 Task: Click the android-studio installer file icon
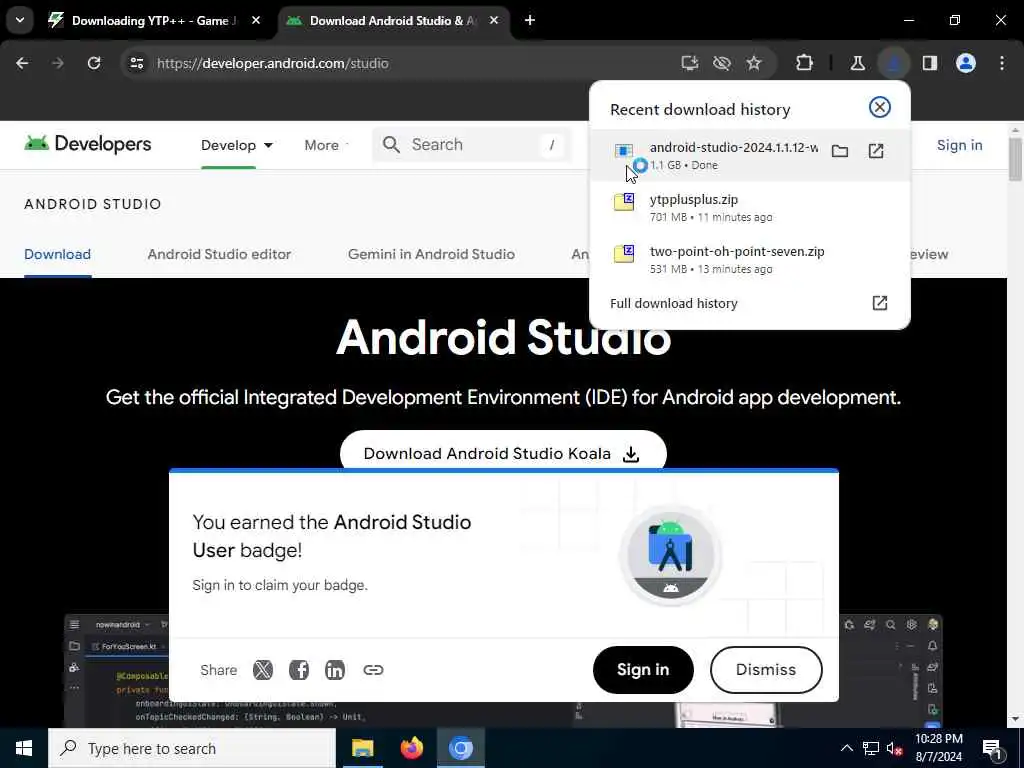624,152
